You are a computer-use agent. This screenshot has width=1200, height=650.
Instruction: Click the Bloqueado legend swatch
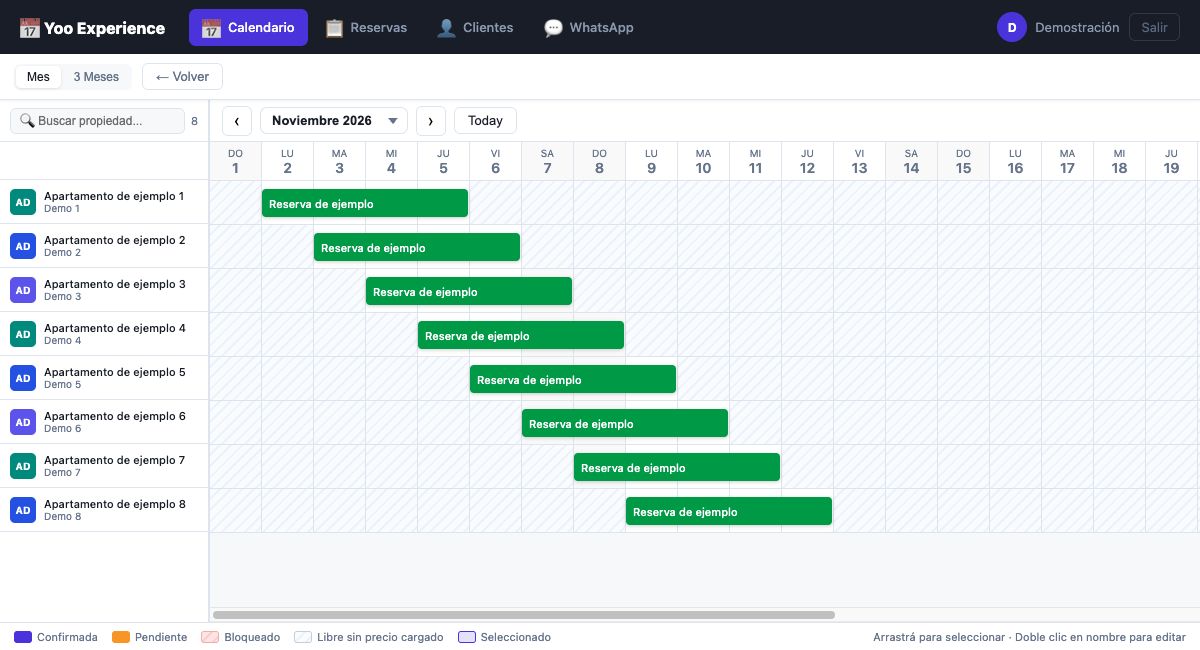point(210,637)
